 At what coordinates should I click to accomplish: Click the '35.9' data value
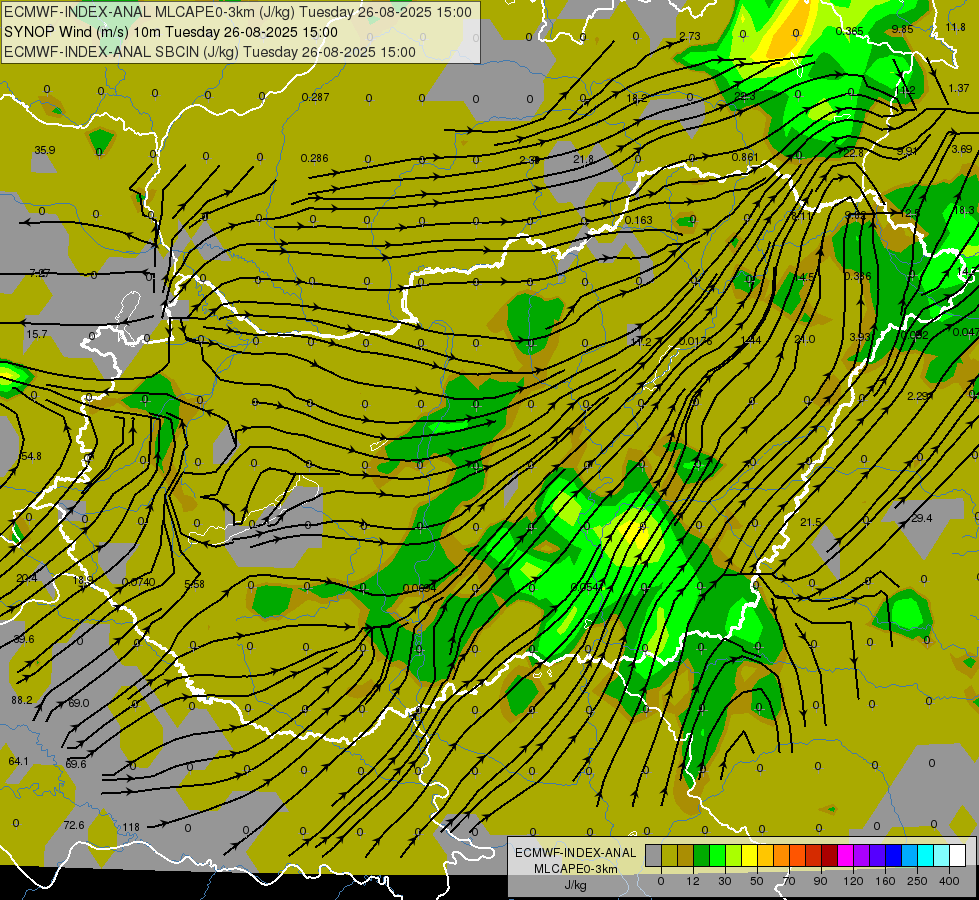pos(45,150)
